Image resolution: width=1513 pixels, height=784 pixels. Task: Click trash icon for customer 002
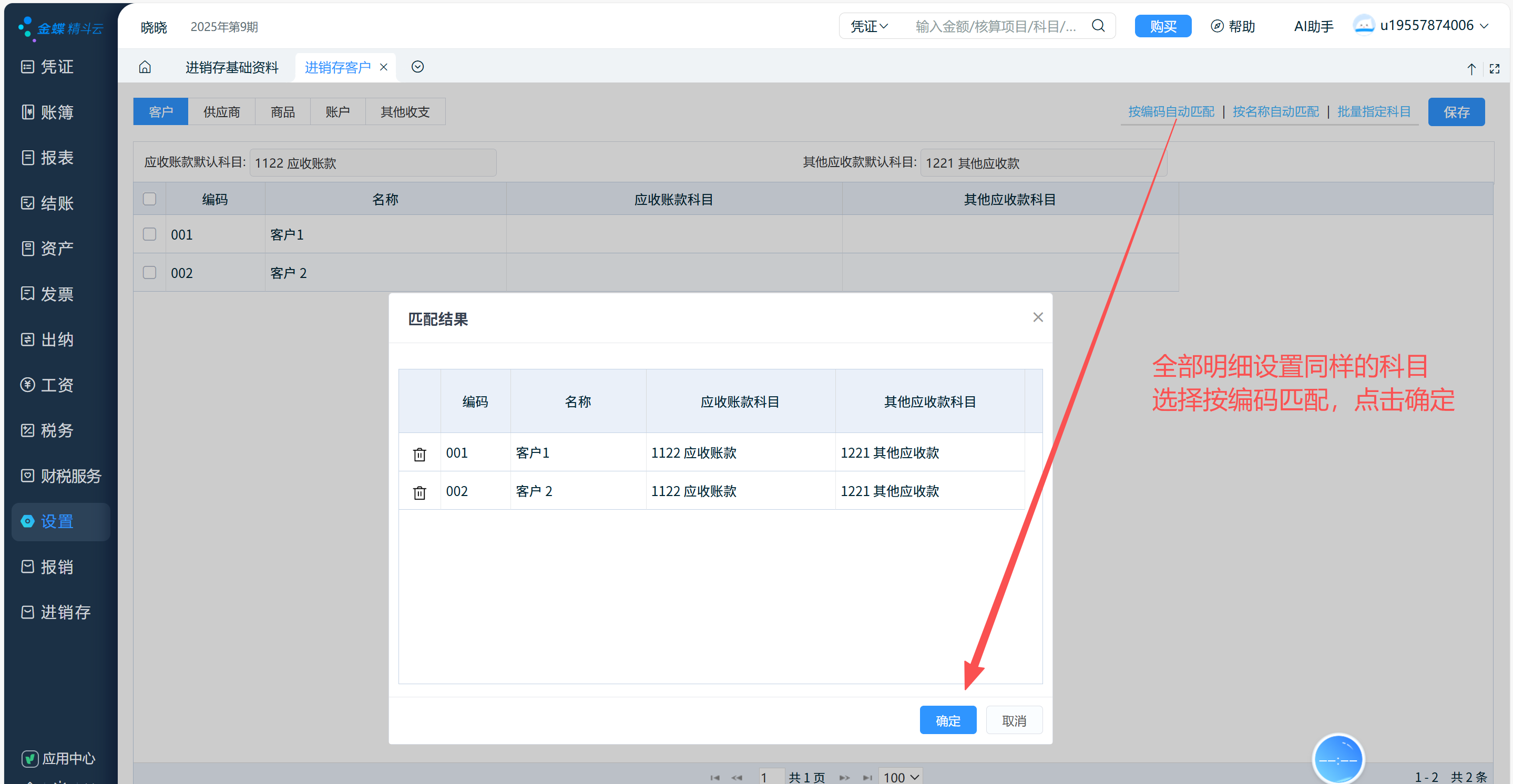[420, 492]
